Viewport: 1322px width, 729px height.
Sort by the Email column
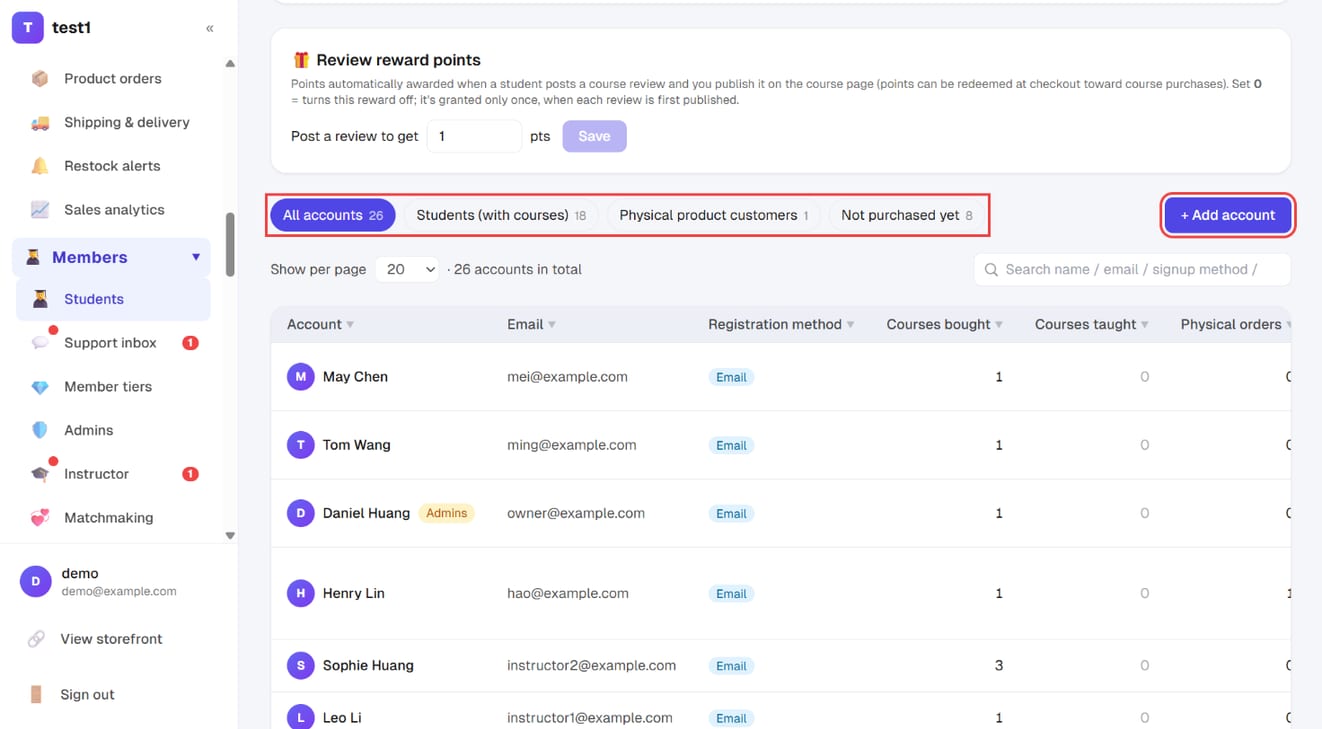pyautogui.click(x=532, y=324)
